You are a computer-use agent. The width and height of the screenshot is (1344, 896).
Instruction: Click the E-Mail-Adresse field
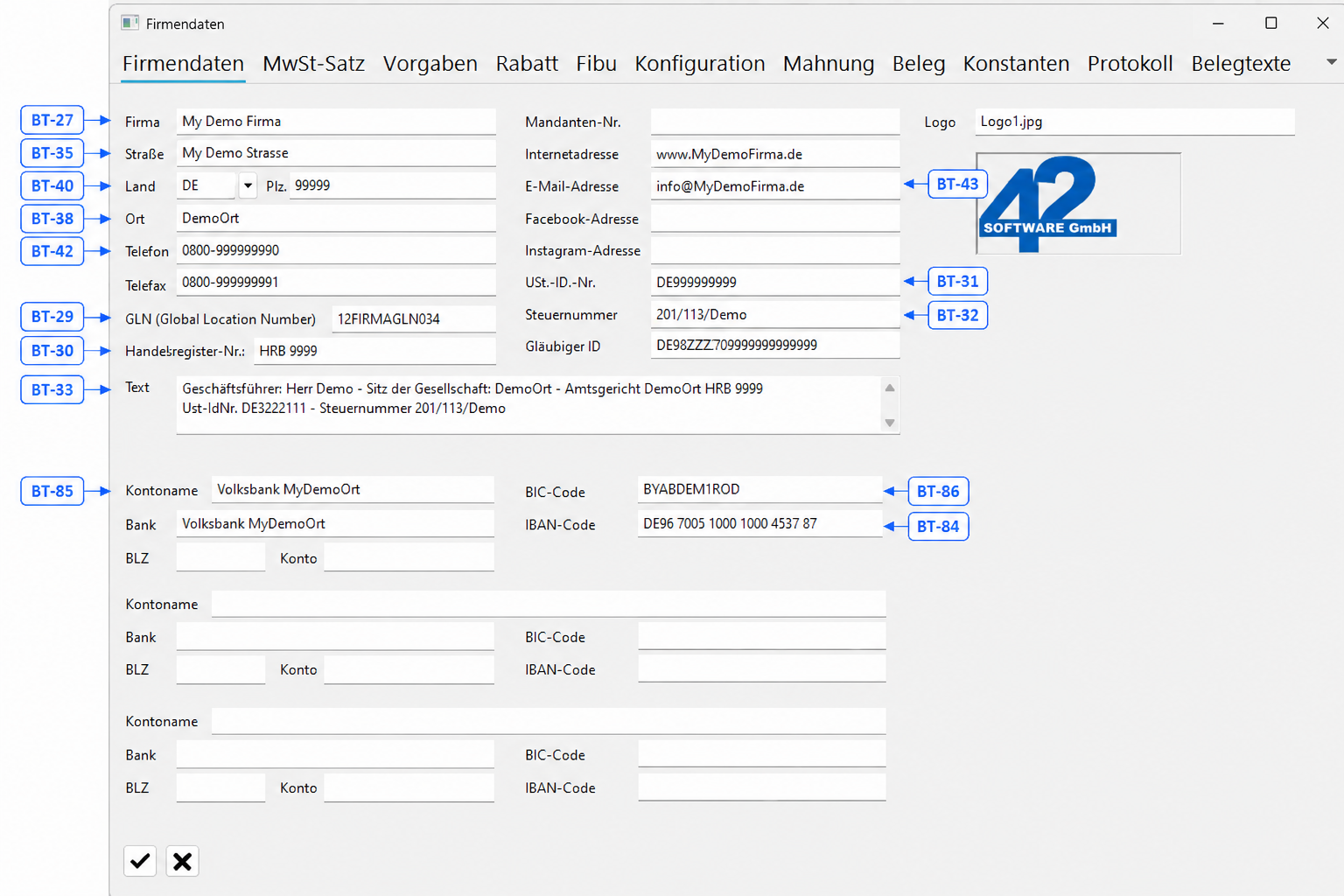[775, 185]
